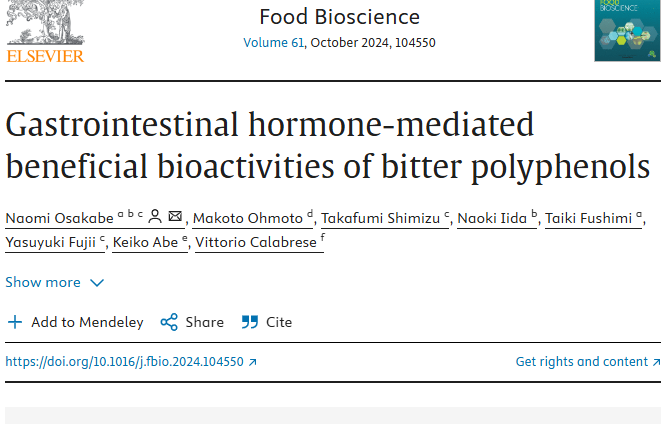Click the plus icon for Add to Mendeley

[14, 322]
